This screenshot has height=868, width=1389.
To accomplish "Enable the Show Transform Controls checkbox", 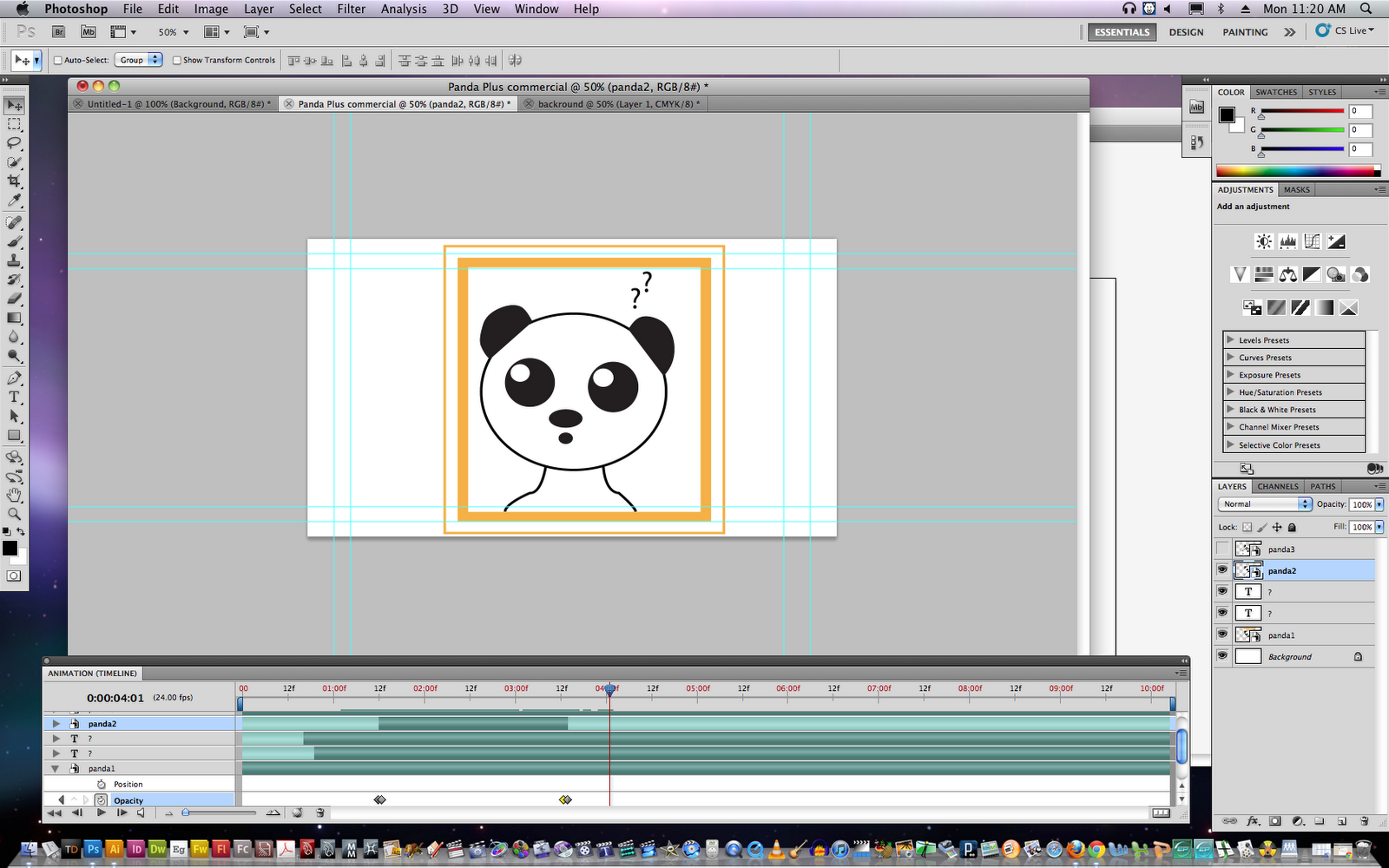I will click(177, 60).
